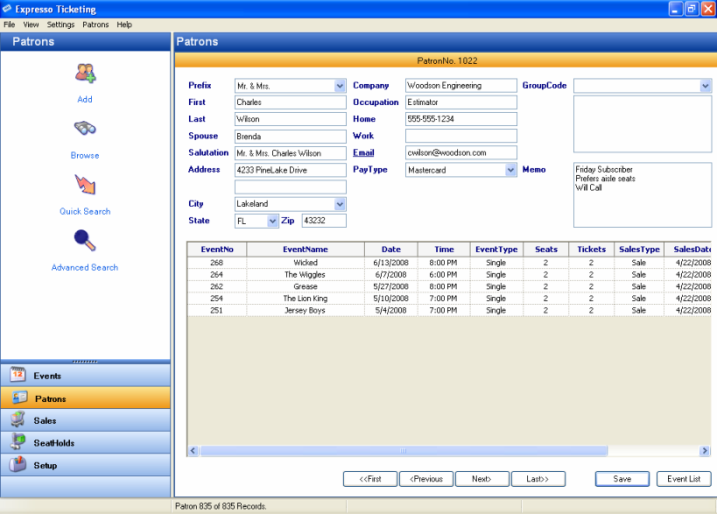Select the Wicked event row
The image size is (717, 514).
(449, 262)
